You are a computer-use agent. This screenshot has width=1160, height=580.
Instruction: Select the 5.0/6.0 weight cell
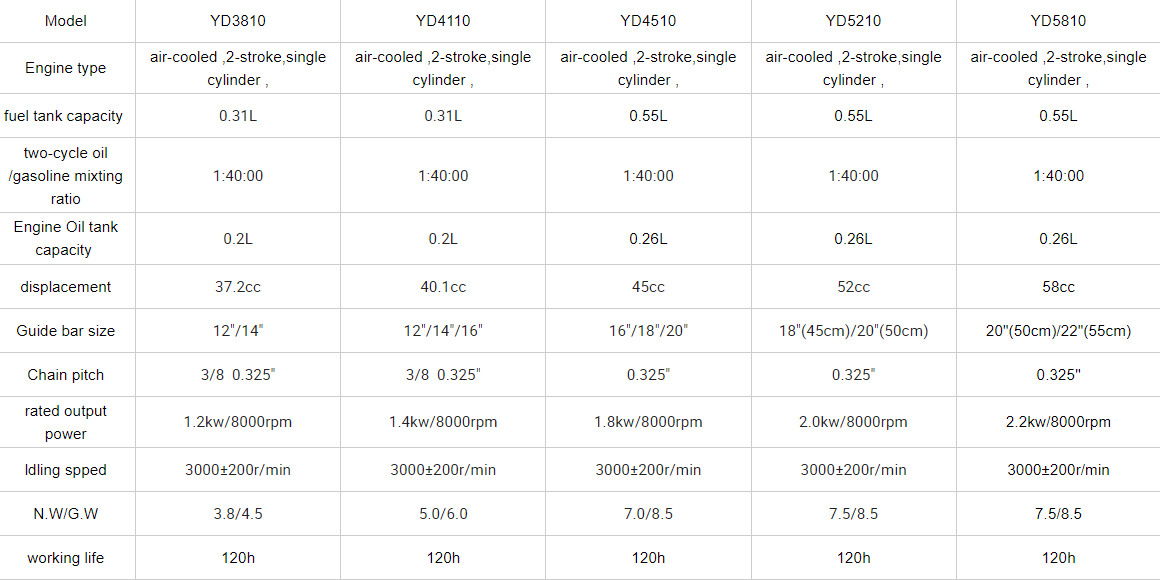443,514
